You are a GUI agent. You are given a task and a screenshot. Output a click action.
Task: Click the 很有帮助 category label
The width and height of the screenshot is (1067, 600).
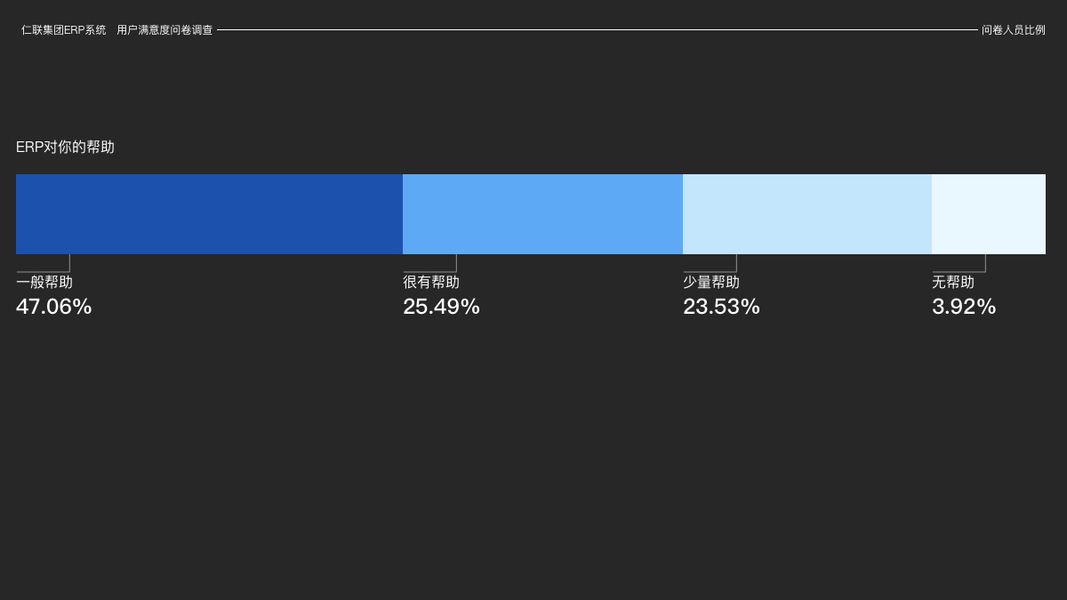tap(431, 283)
